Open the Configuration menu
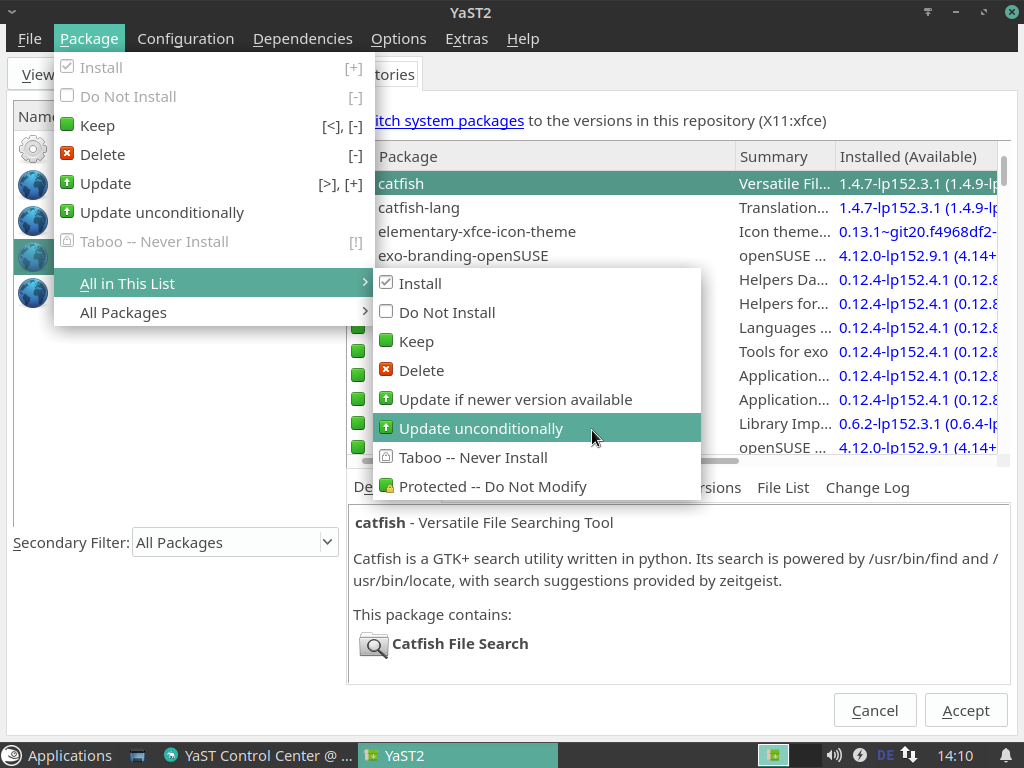 point(185,38)
